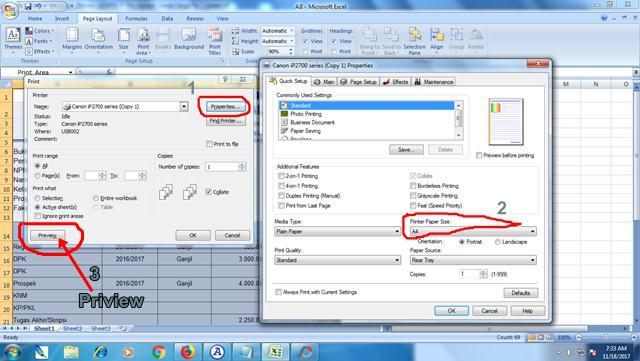Click the Help question mark in the Print dialog
The image size is (640, 361).
(225, 80)
